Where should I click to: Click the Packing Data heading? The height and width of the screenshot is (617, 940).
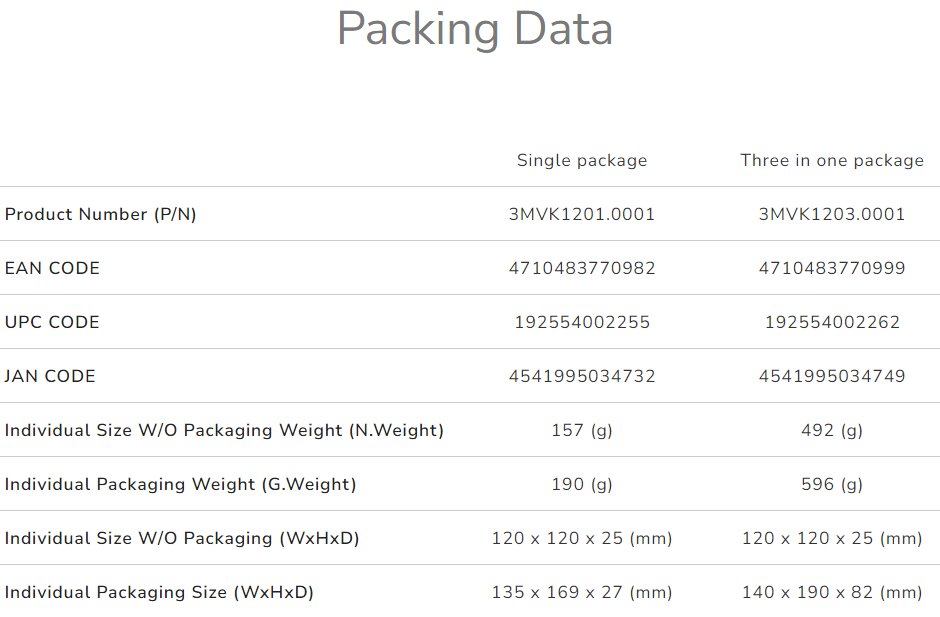click(x=475, y=29)
